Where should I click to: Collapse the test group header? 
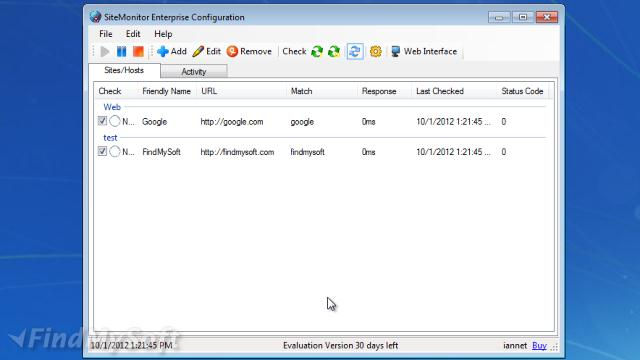[x=110, y=138]
